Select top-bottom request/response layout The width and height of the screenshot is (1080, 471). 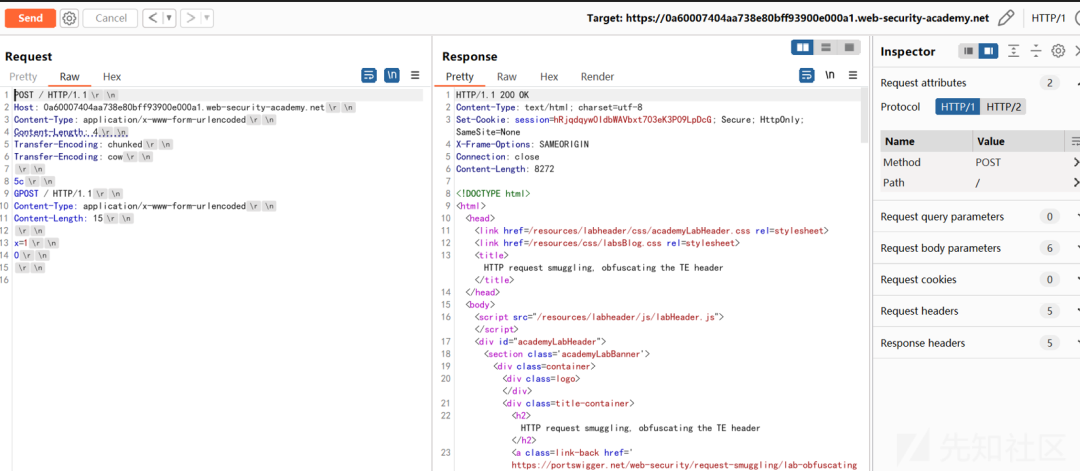826,47
